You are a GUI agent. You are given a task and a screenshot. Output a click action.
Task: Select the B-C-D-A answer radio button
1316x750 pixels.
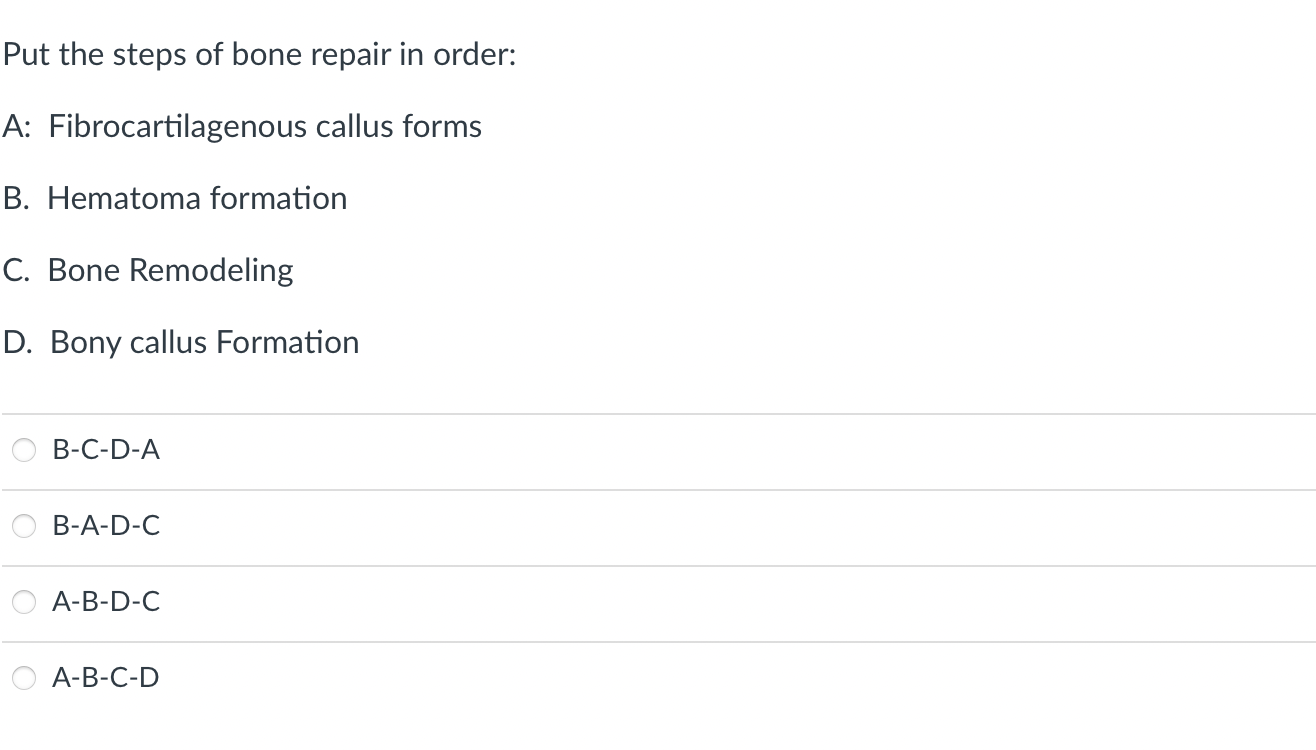point(24,450)
